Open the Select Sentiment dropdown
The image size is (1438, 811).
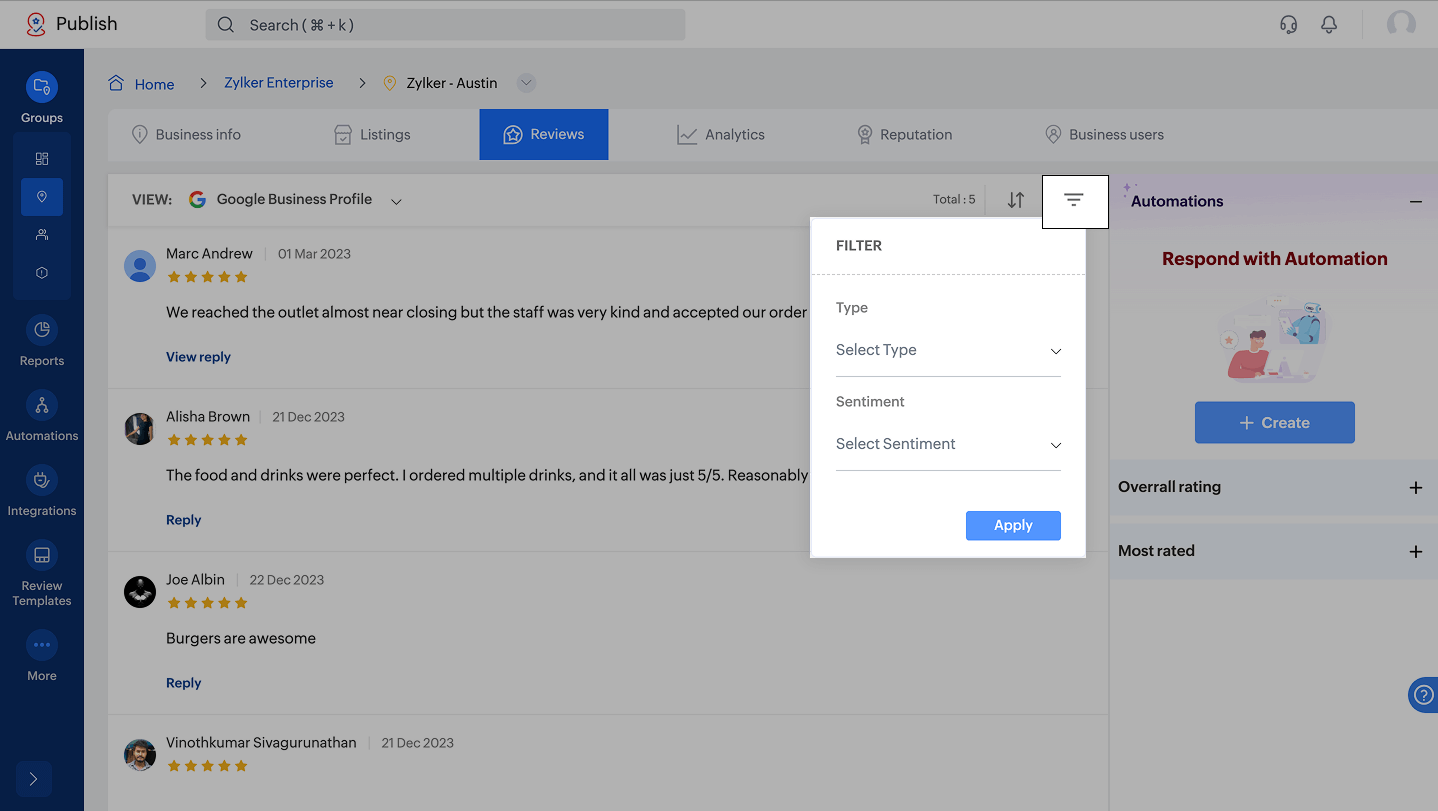(x=948, y=445)
